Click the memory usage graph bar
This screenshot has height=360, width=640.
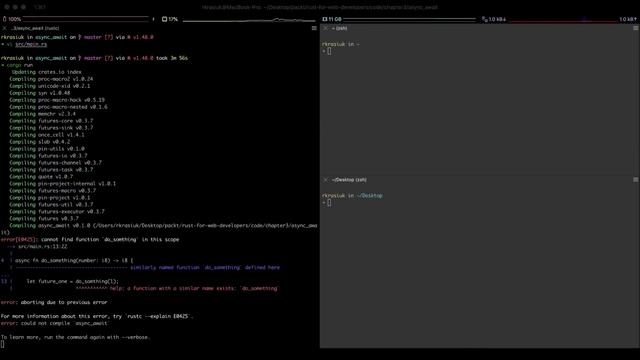pyautogui.click(x=409, y=19)
